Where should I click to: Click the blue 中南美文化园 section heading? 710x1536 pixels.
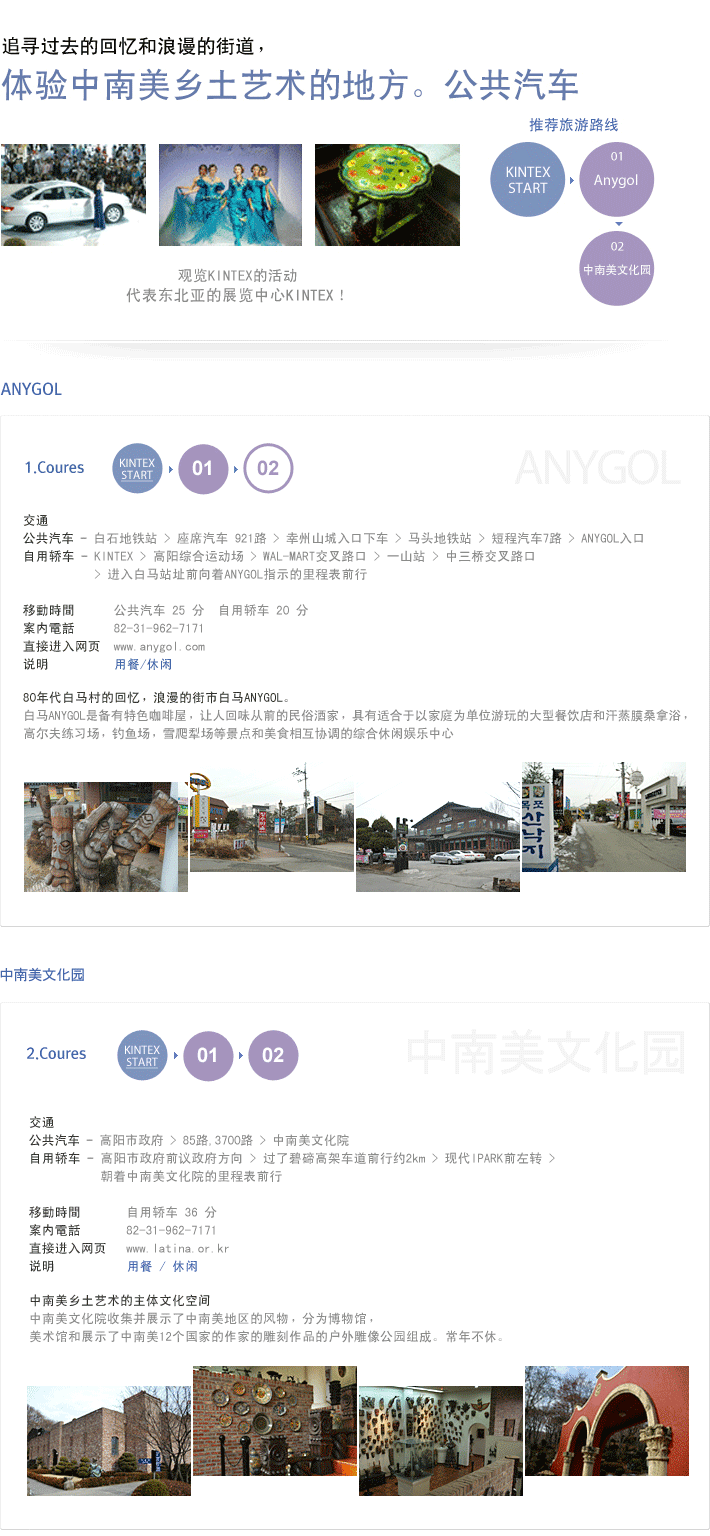[42, 974]
